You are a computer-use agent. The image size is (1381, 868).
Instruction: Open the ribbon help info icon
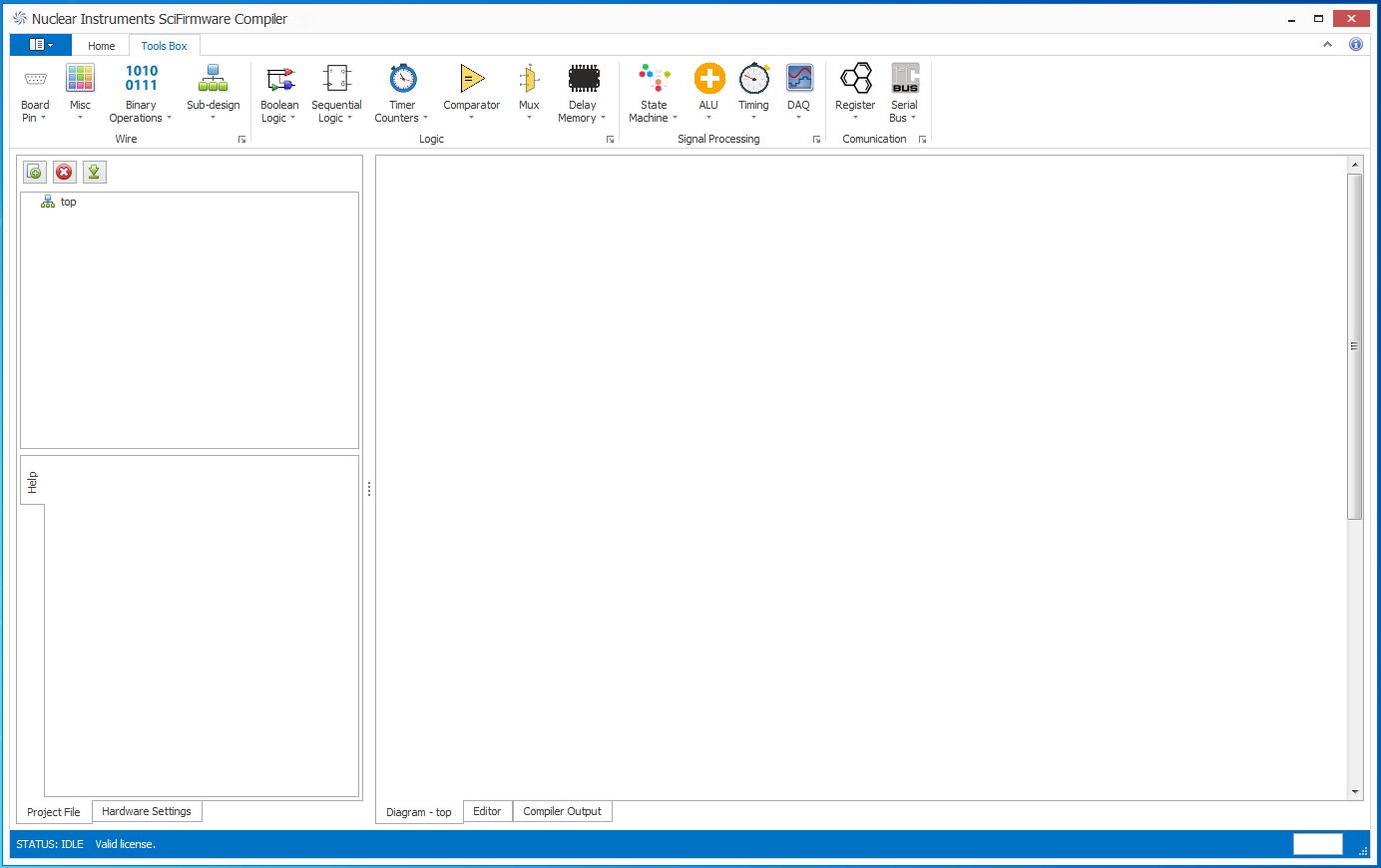[1355, 44]
